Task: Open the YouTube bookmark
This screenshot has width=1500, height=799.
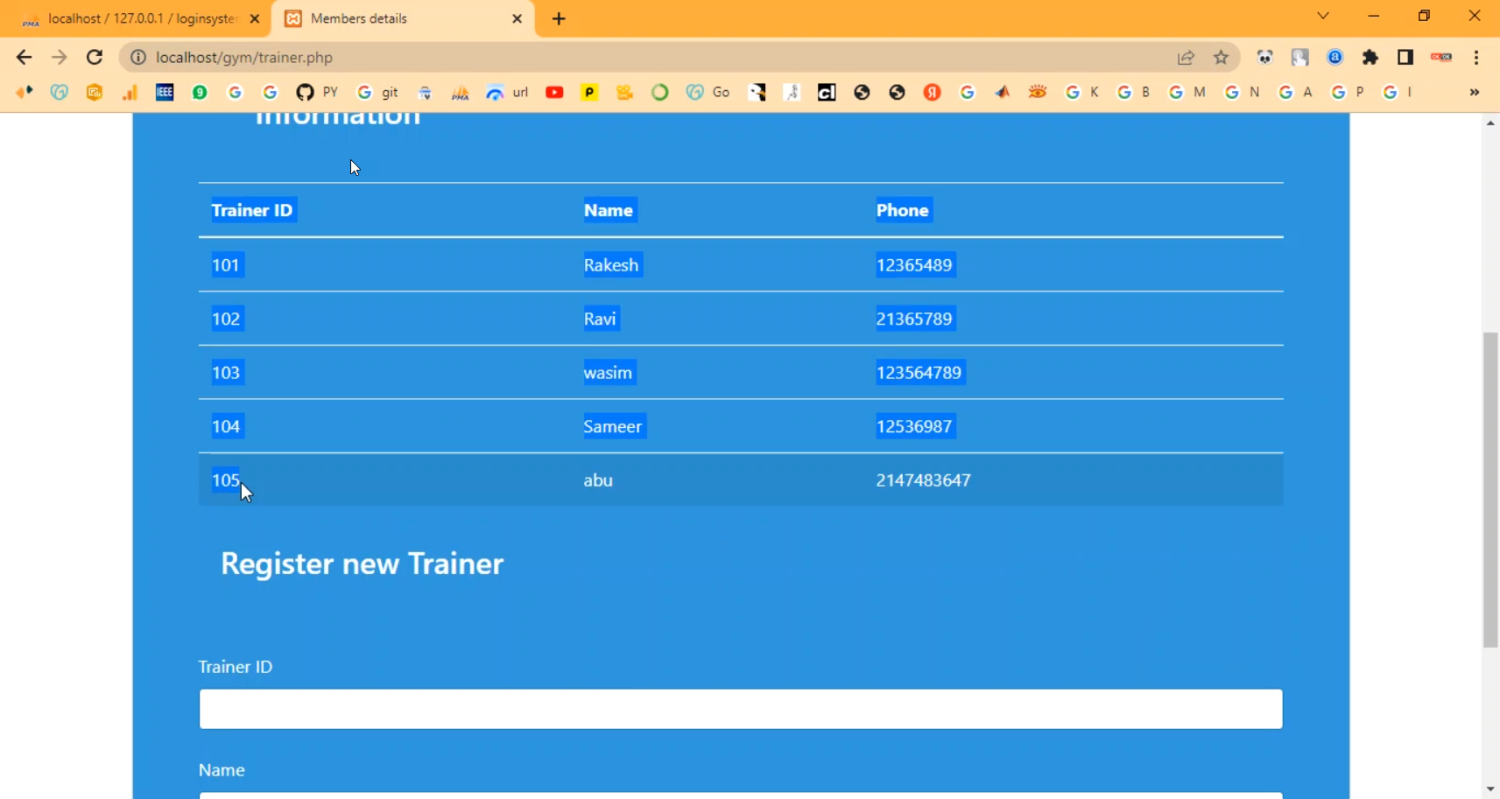Action: 554,92
